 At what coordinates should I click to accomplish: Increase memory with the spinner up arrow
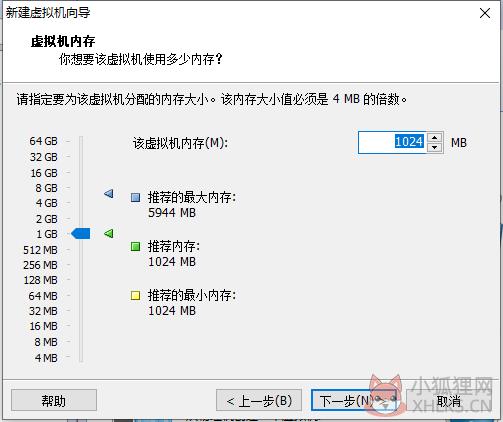434,137
